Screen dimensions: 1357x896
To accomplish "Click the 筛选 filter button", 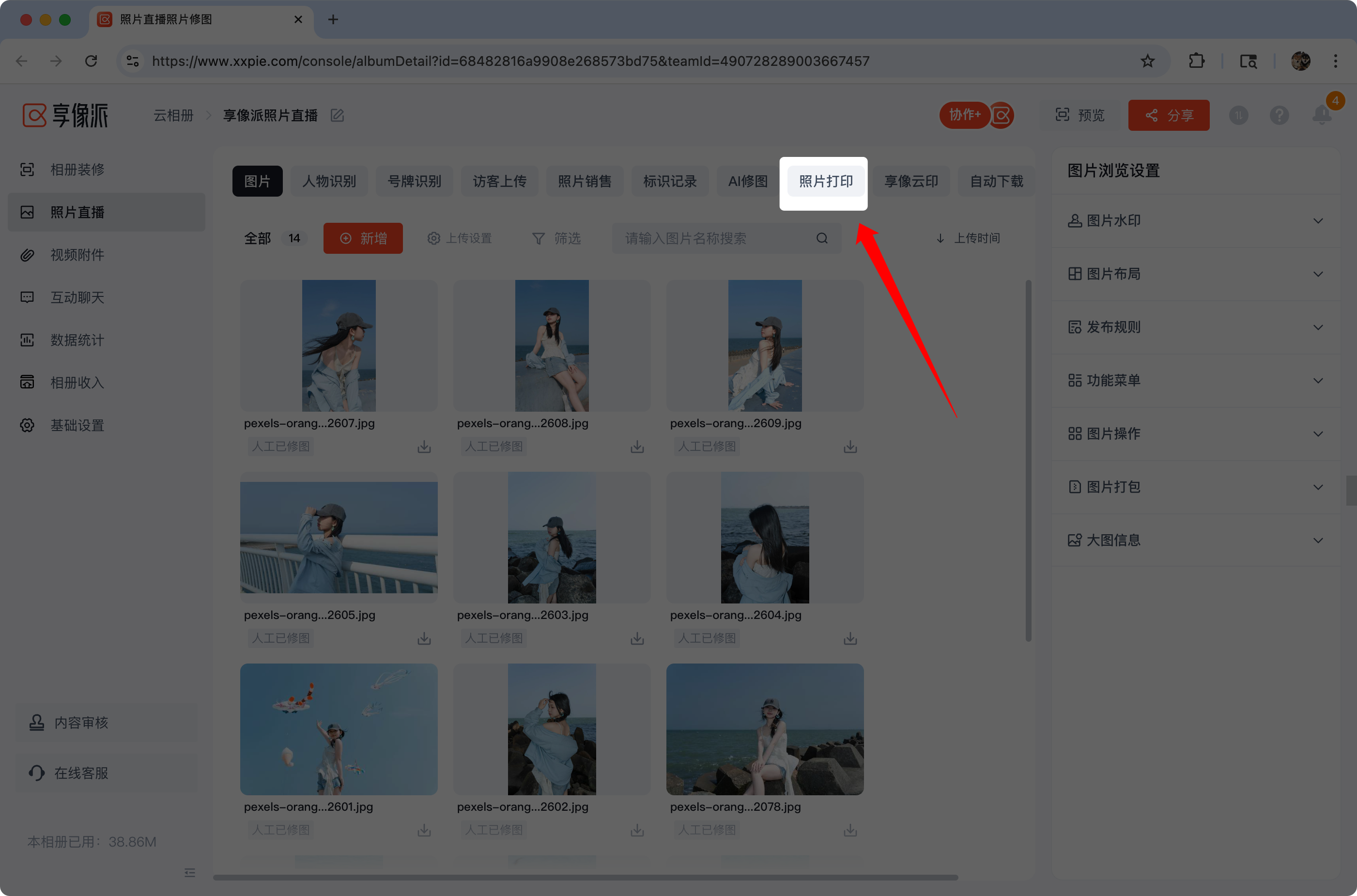I will [556, 238].
